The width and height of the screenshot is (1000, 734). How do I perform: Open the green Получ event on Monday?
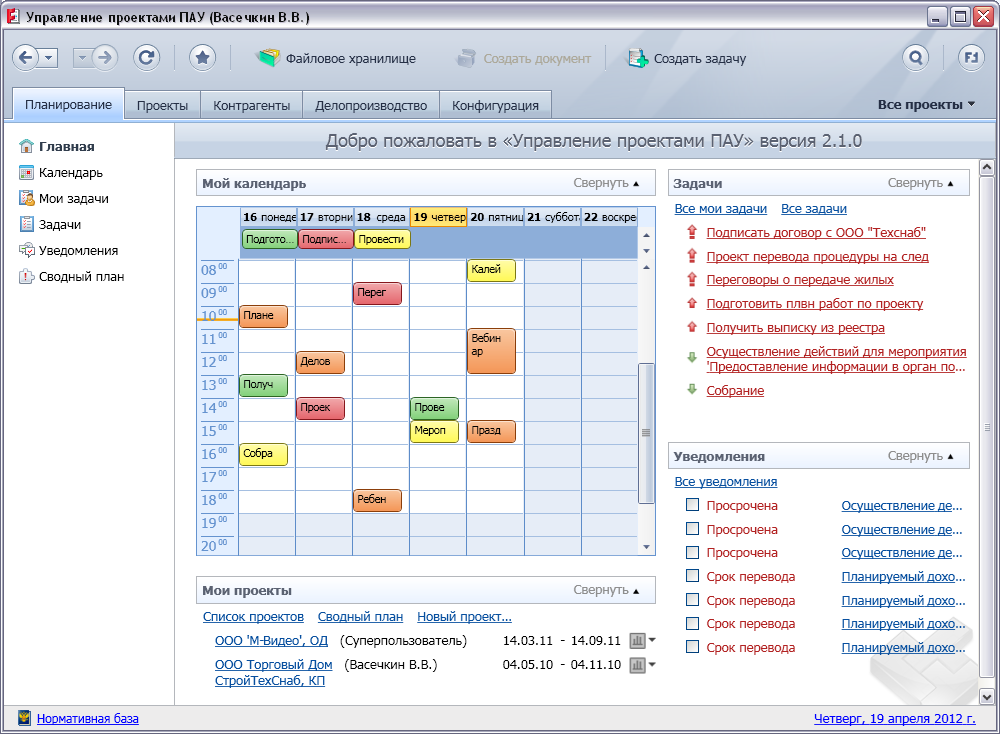click(263, 385)
